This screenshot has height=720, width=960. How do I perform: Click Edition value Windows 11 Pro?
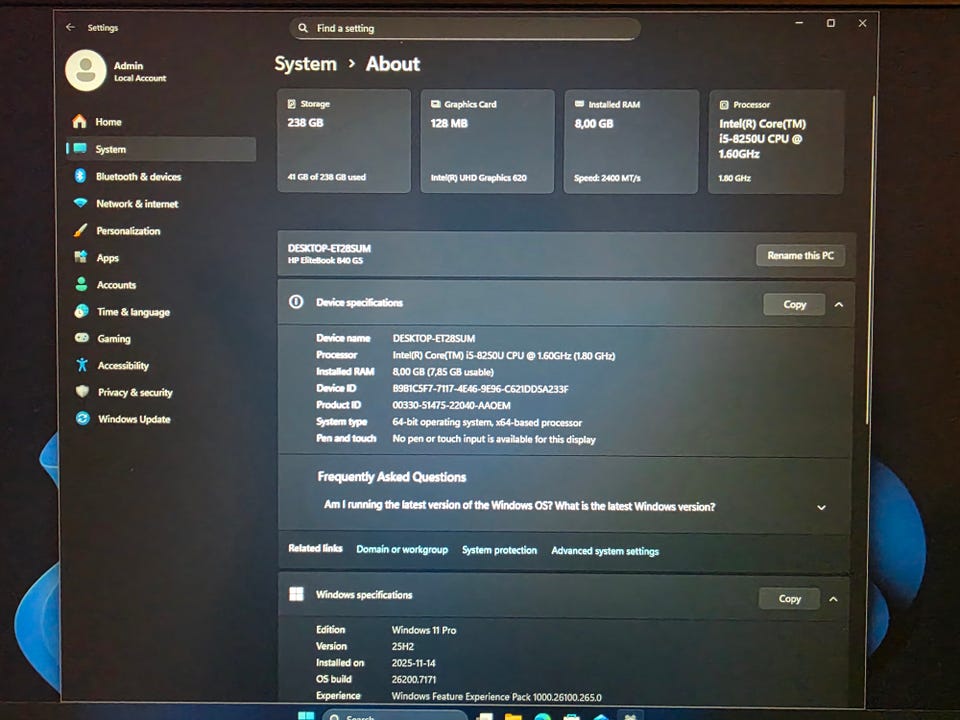coord(424,630)
